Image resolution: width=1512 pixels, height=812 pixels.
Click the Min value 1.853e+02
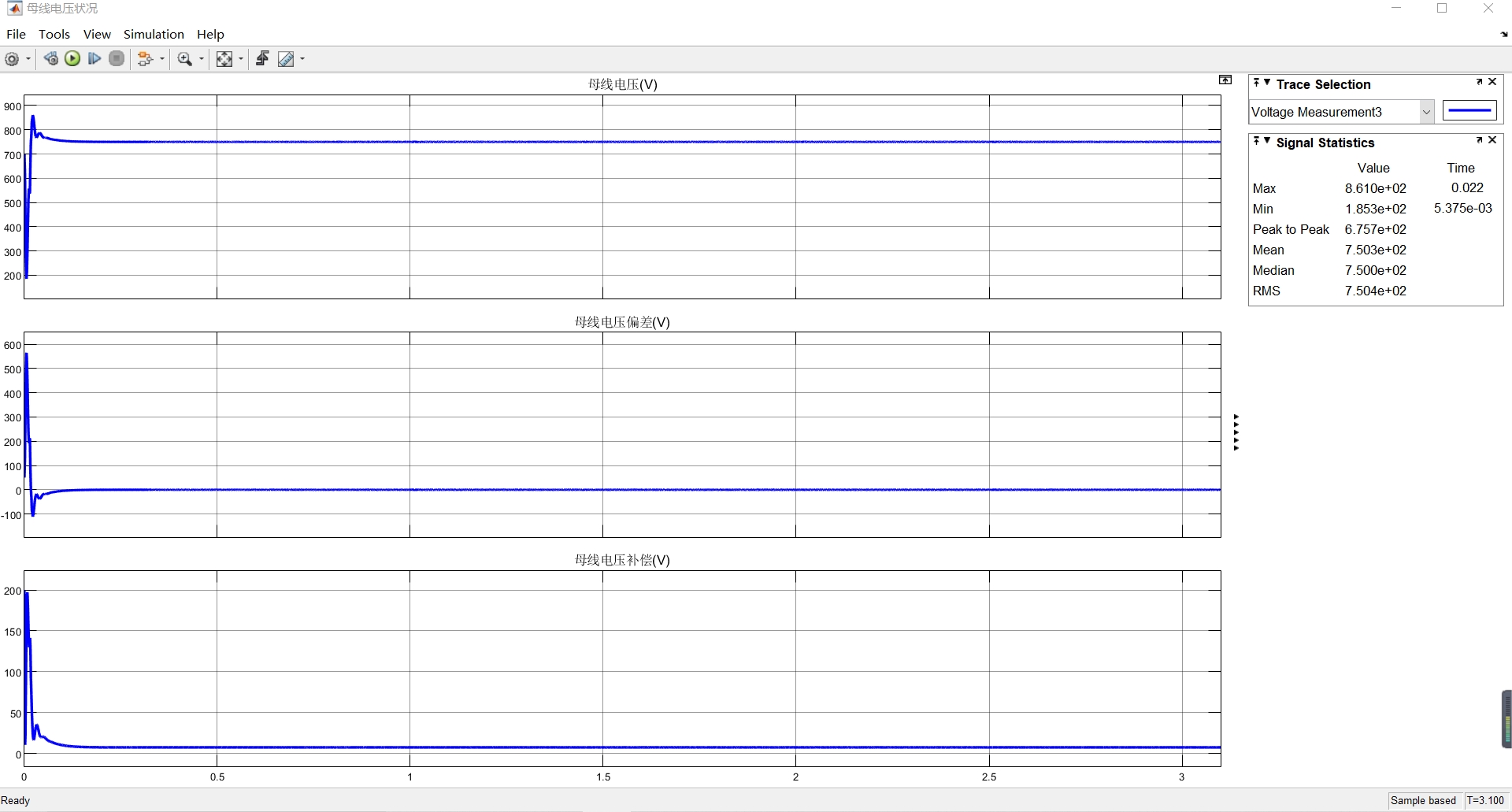click(x=1375, y=209)
